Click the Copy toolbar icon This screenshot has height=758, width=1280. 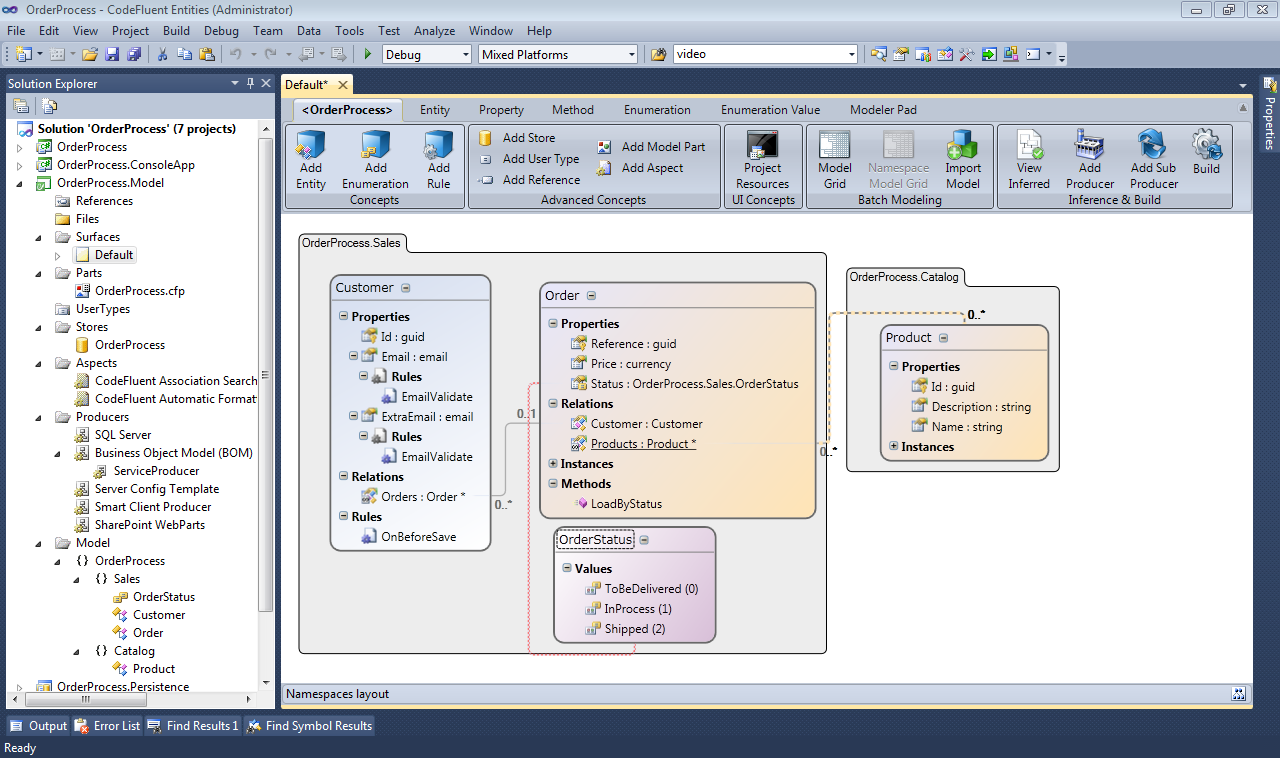(x=184, y=54)
